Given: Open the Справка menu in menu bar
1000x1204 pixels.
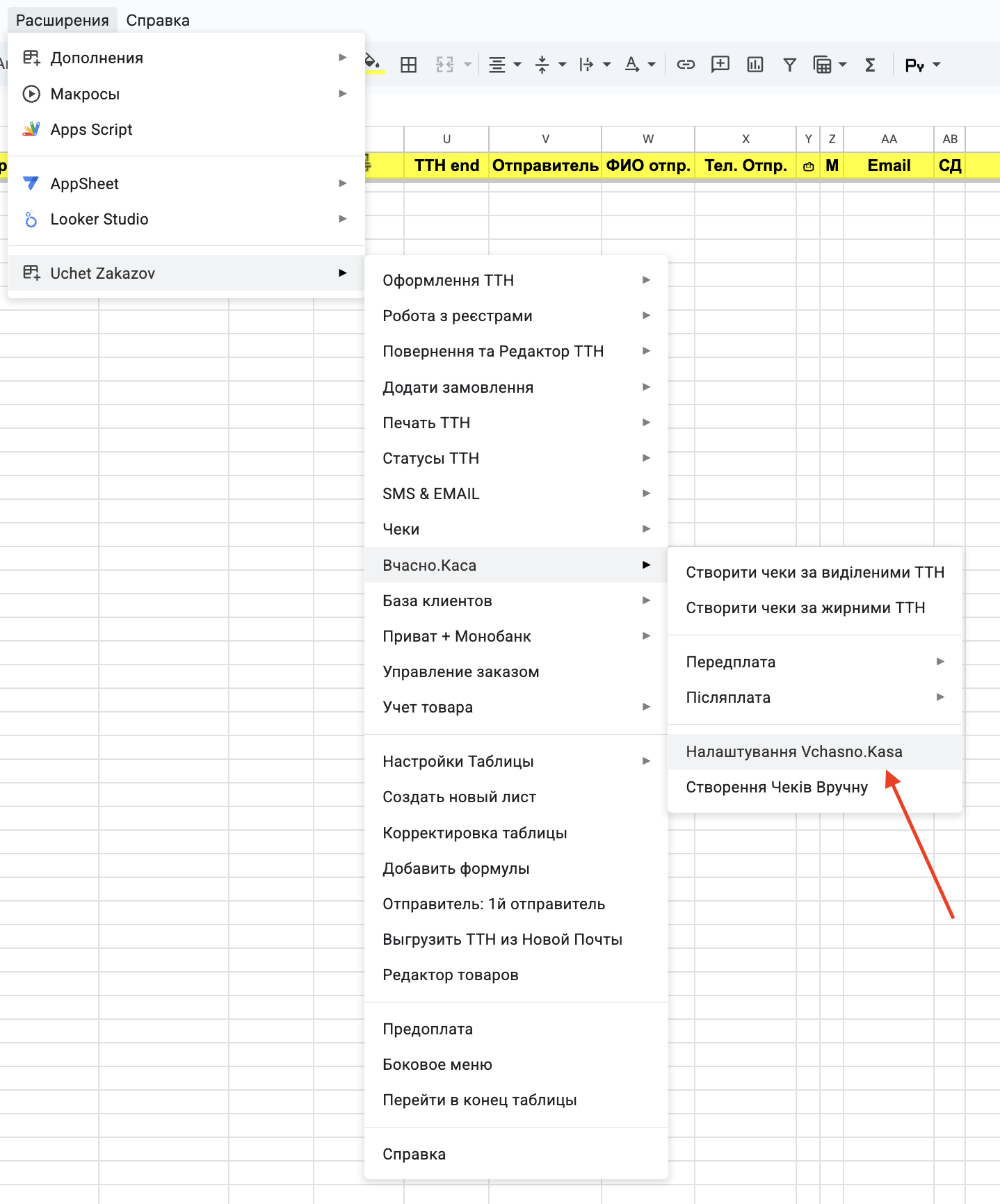Looking at the screenshot, I should coord(158,20).
